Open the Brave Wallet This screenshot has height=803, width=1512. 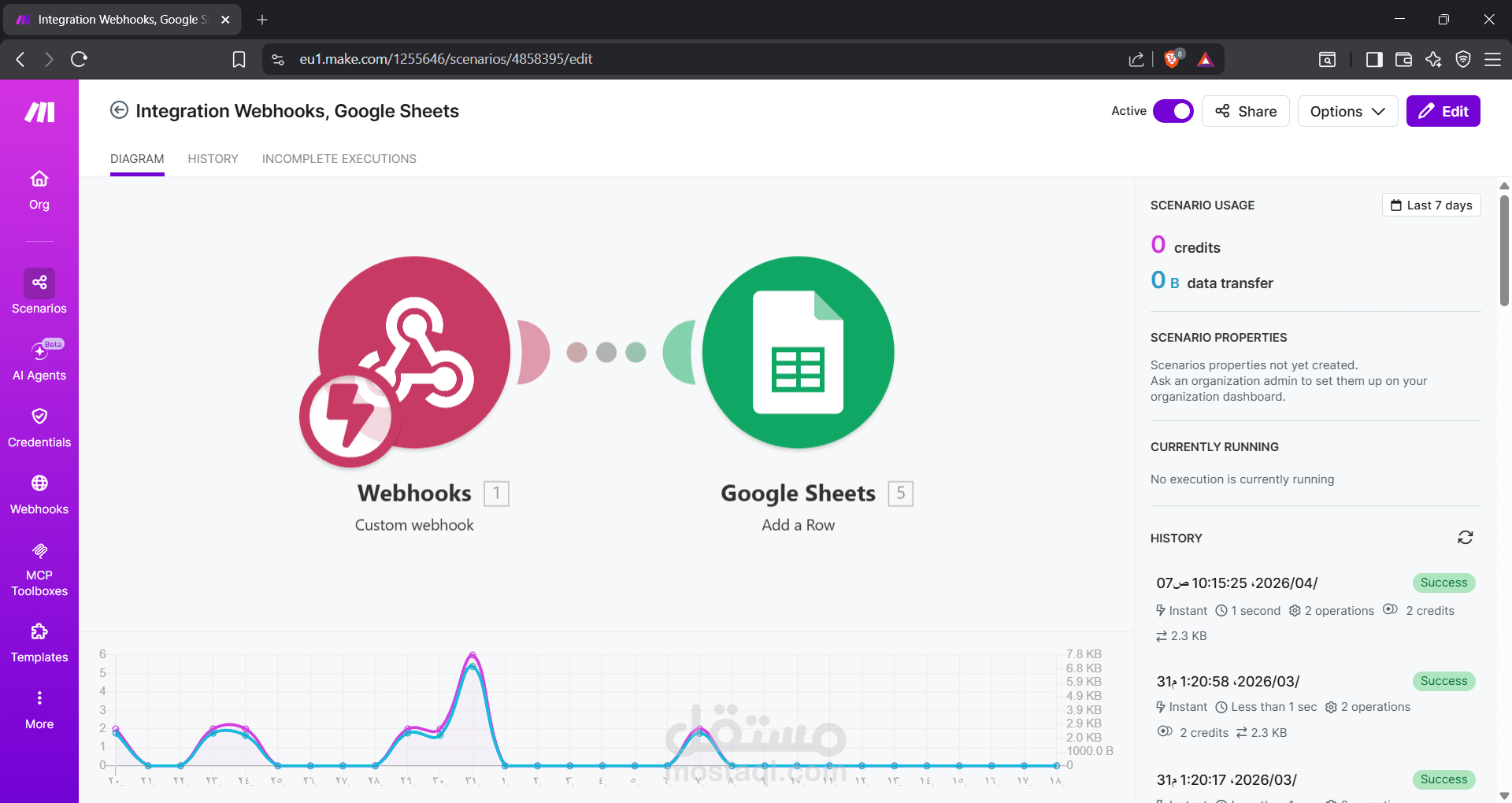click(1403, 59)
